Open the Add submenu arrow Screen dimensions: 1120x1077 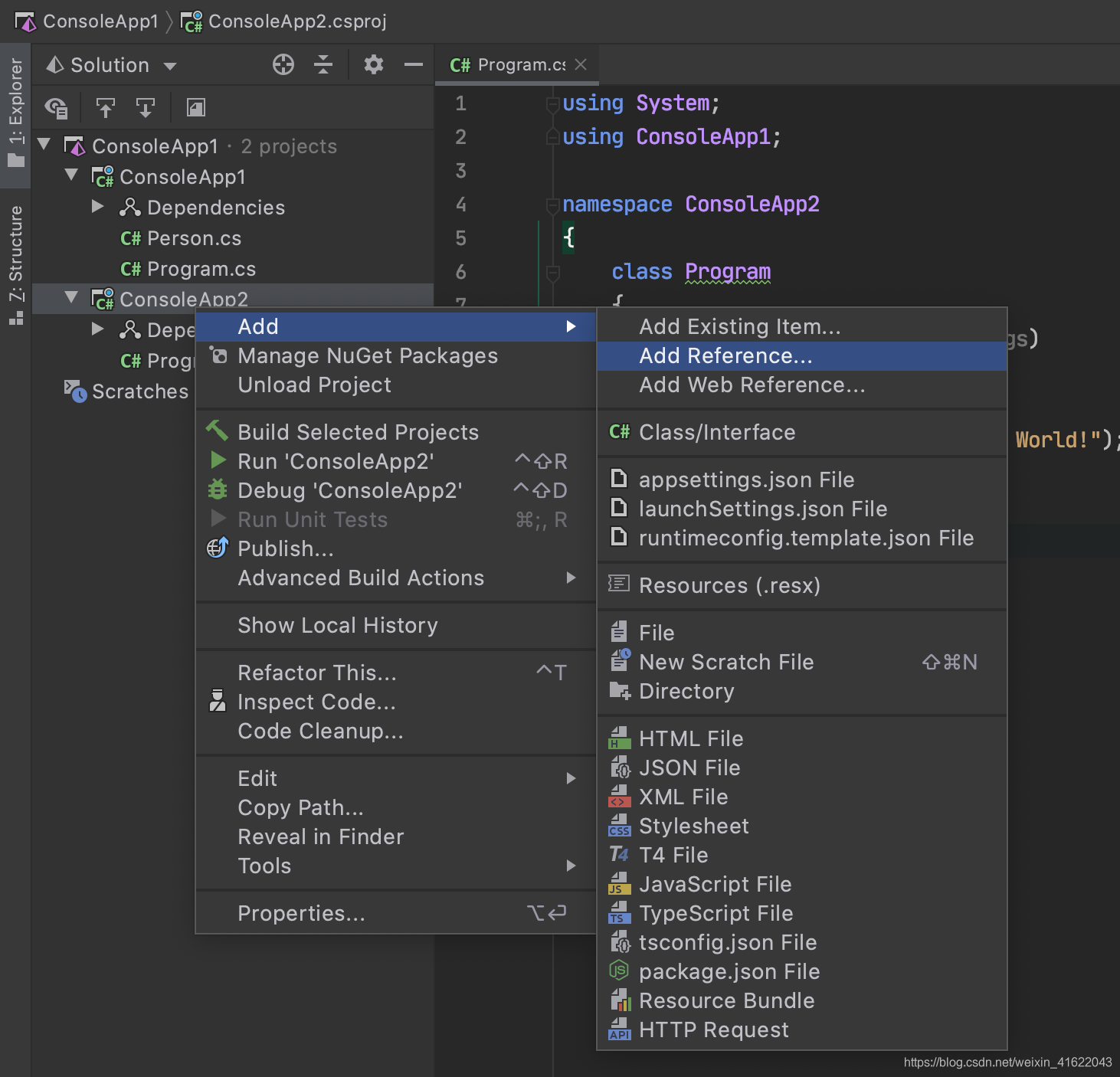tap(571, 326)
